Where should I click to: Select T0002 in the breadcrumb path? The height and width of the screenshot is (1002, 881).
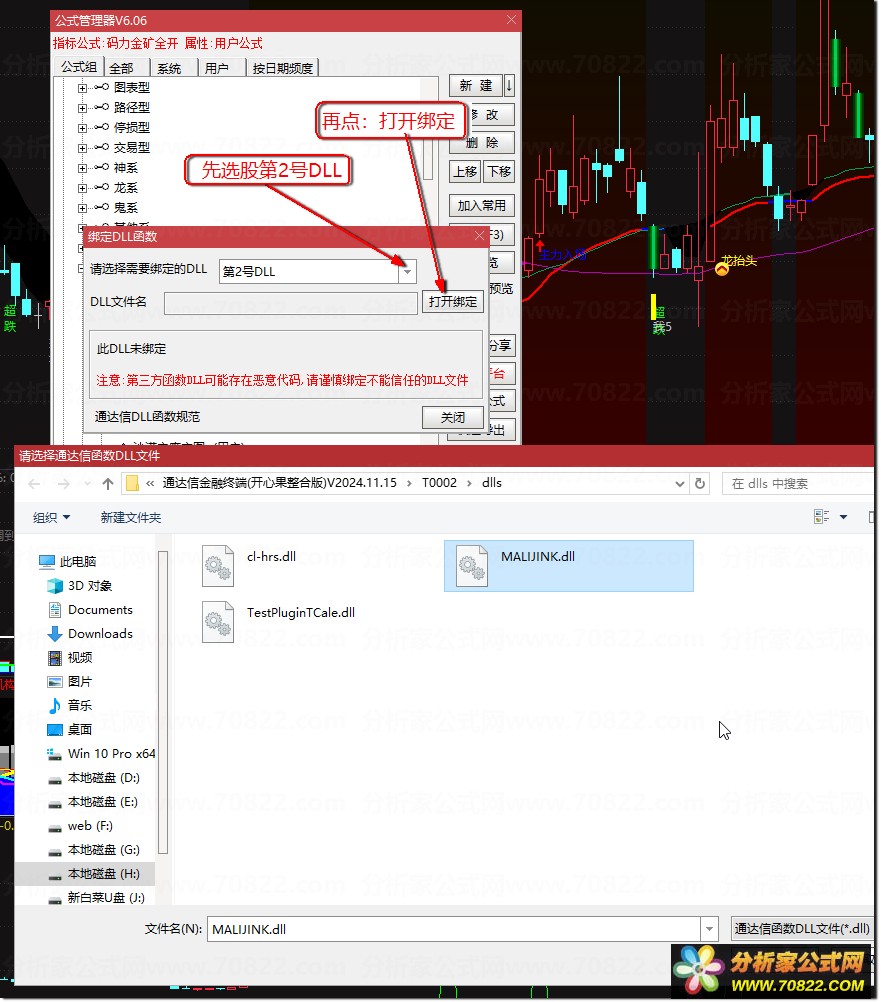(x=439, y=483)
